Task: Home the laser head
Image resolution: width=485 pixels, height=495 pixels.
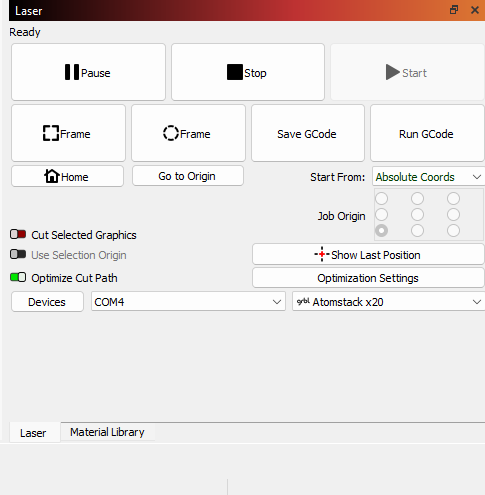Action: (67, 176)
